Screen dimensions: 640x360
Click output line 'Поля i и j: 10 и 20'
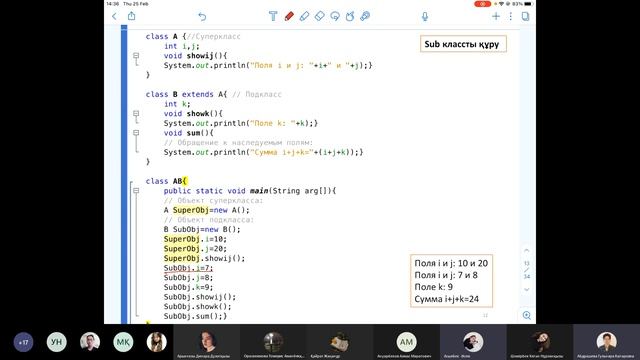click(451, 263)
